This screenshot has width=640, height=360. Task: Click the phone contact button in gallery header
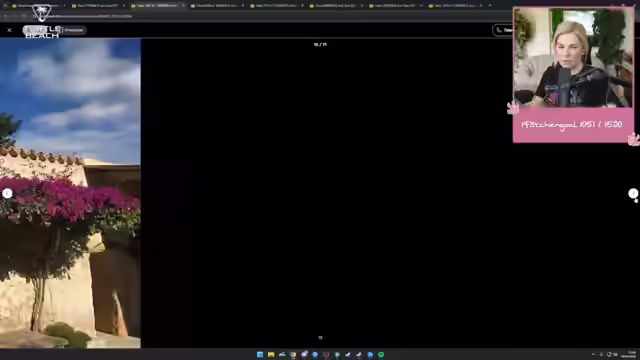point(503,30)
